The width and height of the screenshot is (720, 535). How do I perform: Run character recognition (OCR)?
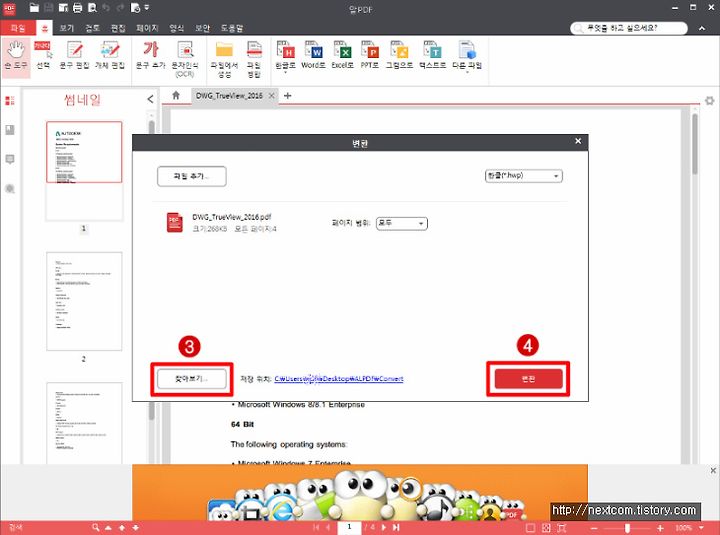185,59
